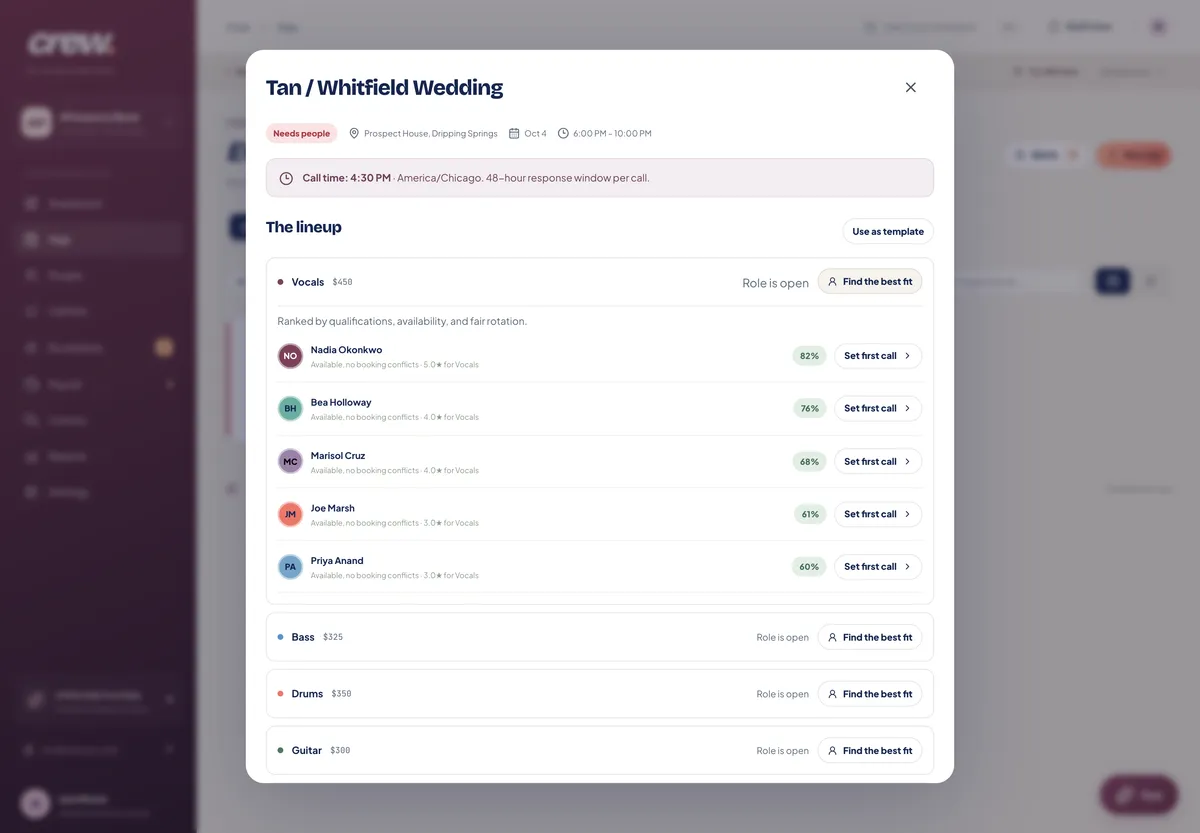
Task: Set first call for Bea Holloway
Action: (x=878, y=408)
